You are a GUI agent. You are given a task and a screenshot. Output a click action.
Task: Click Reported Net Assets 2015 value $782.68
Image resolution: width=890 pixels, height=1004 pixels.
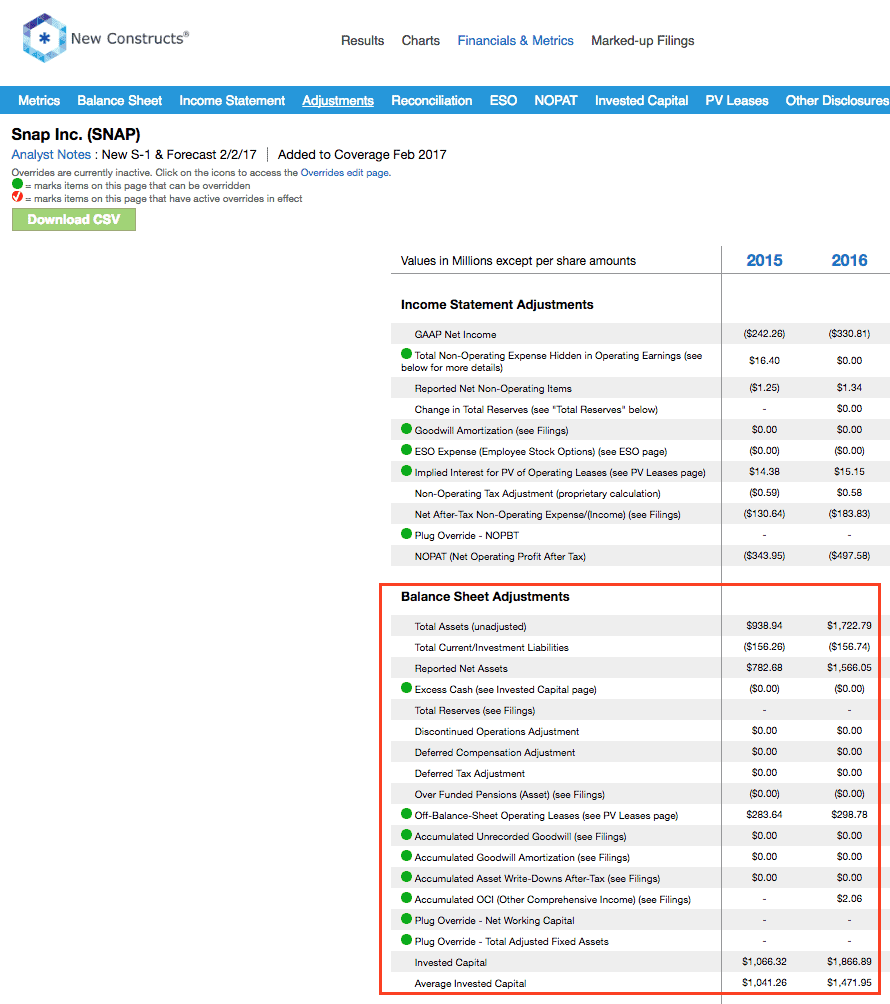pyautogui.click(x=764, y=668)
